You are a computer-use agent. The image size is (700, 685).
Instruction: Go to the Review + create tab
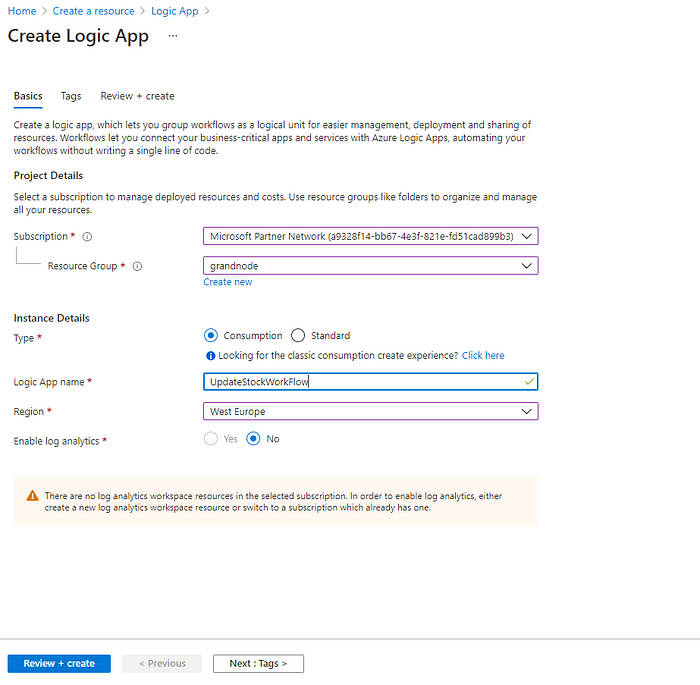(x=137, y=96)
